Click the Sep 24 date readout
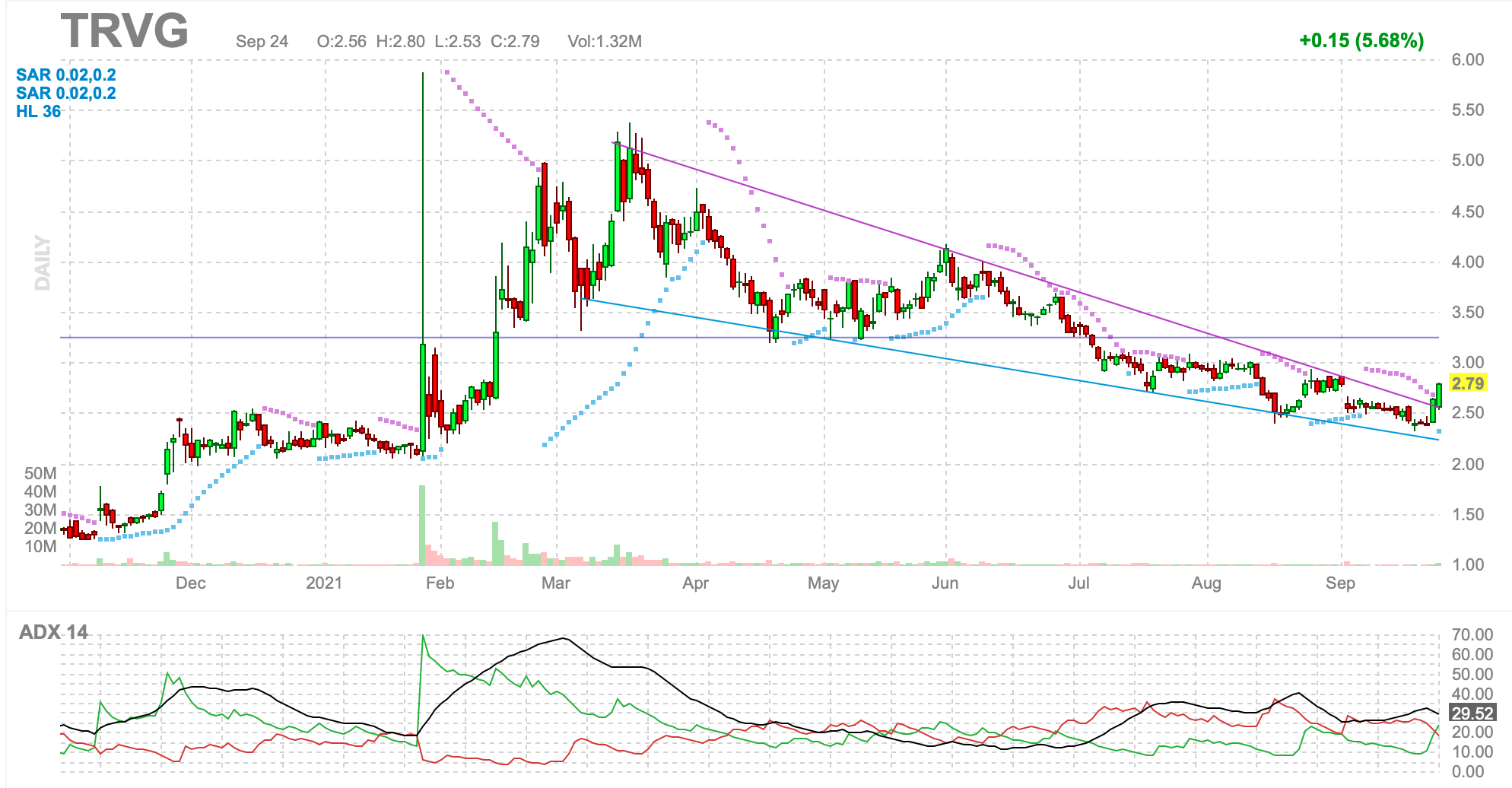Viewport: 1512px width, 788px height. (262, 41)
